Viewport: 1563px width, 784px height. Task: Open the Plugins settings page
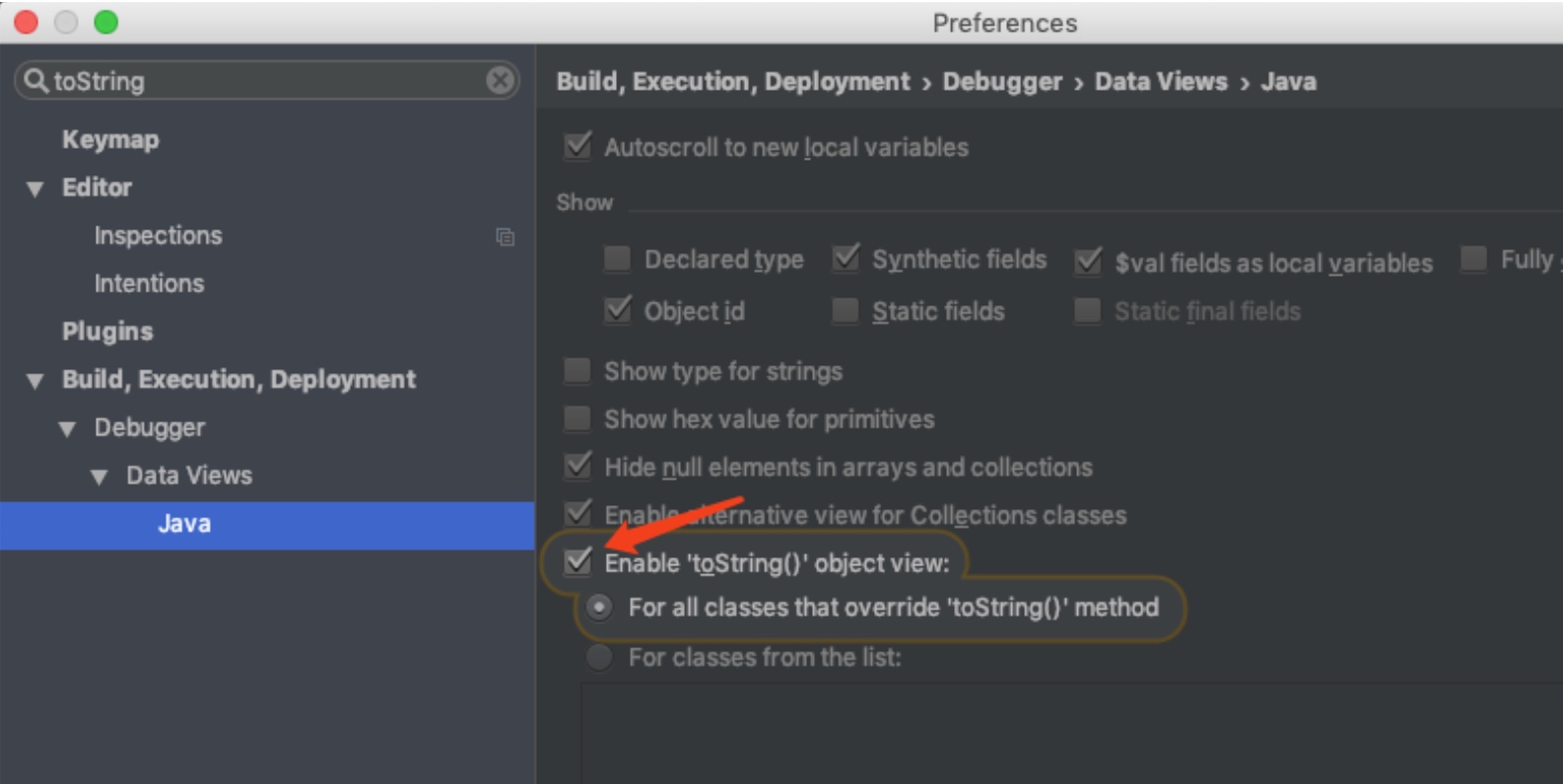point(107,332)
